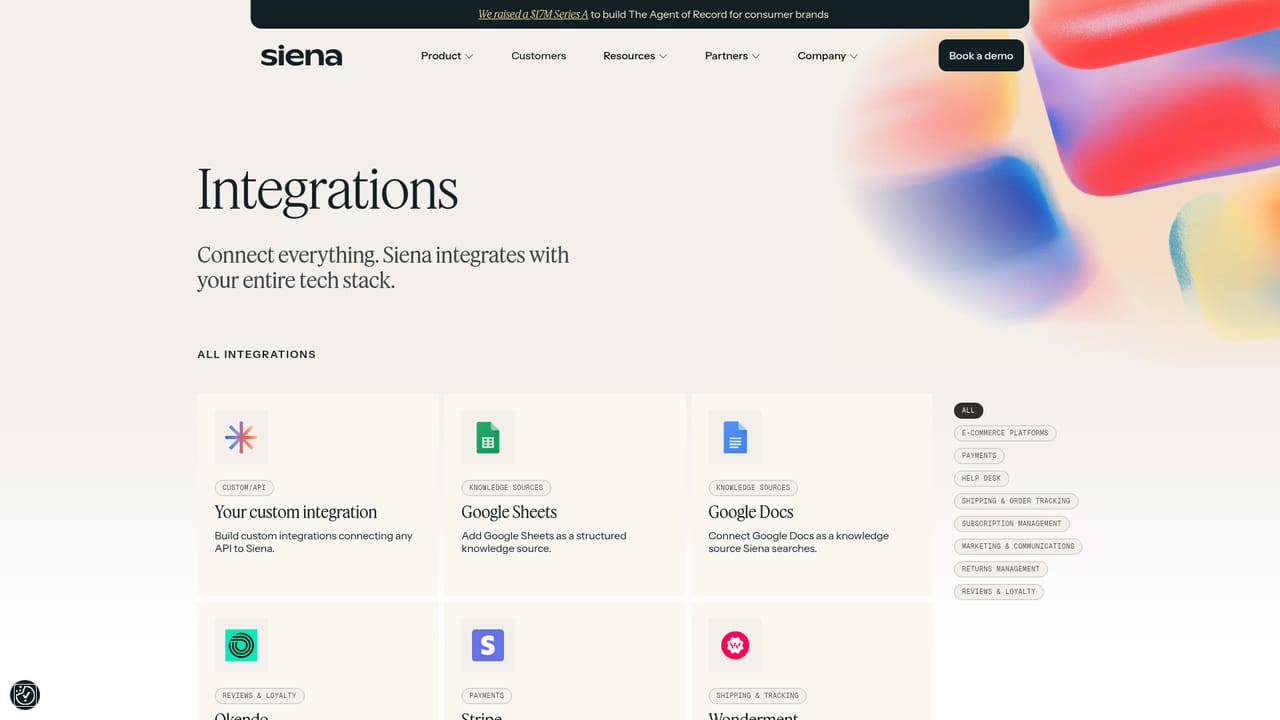
Task: Click 'Add Google Sheets as a structured' description
Action: coord(544,542)
